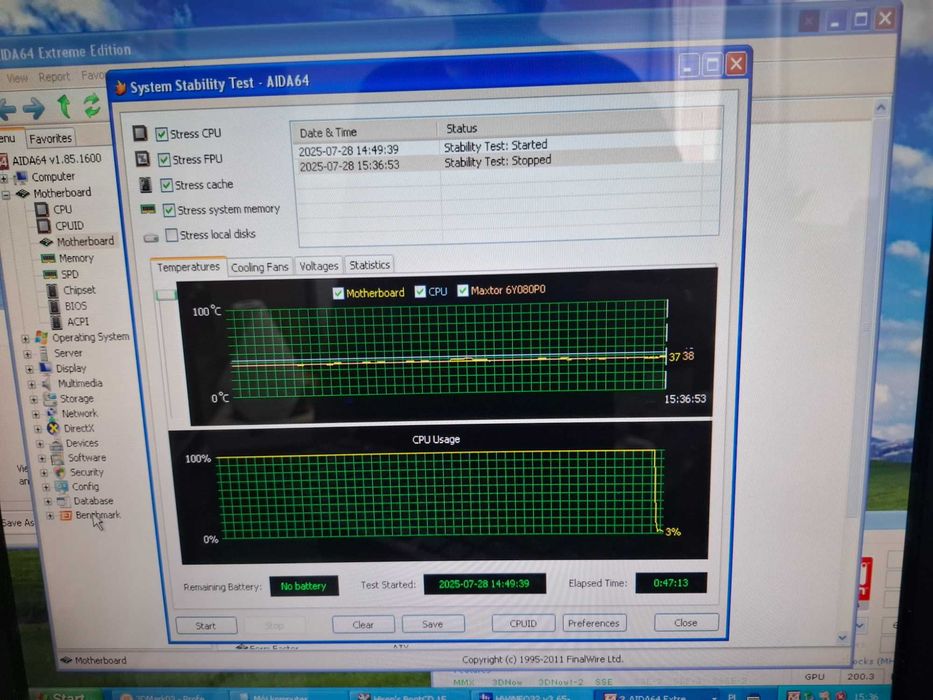Click the Display icon in the tree
933x700 pixels.
pyautogui.click(x=46, y=368)
